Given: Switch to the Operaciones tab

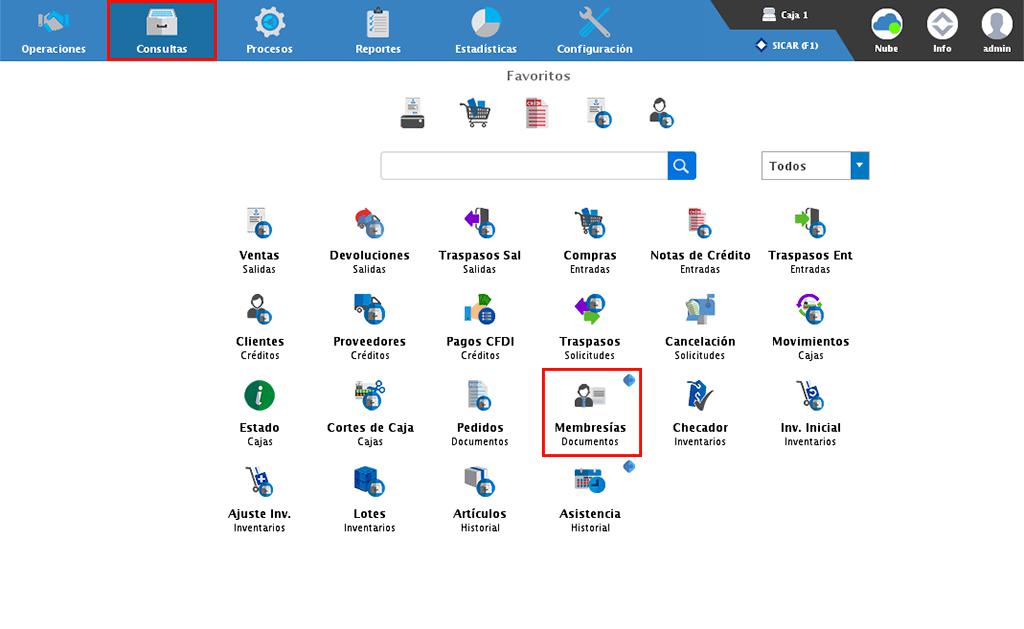Looking at the screenshot, I should (x=54, y=30).
